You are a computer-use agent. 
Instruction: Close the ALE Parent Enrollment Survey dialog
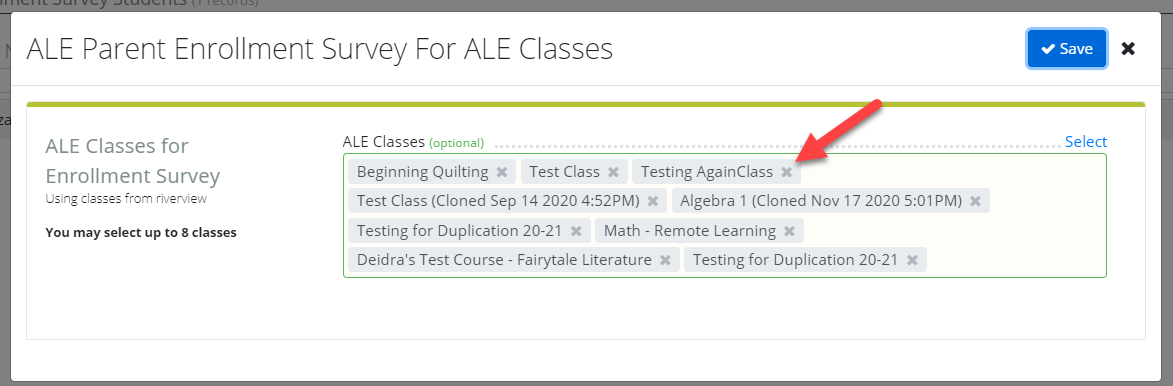1128,49
